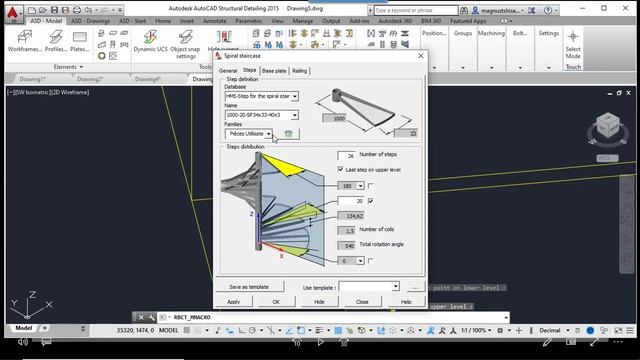The image size is (640, 360).
Task: Open Object snap settings
Action: [x=185, y=44]
